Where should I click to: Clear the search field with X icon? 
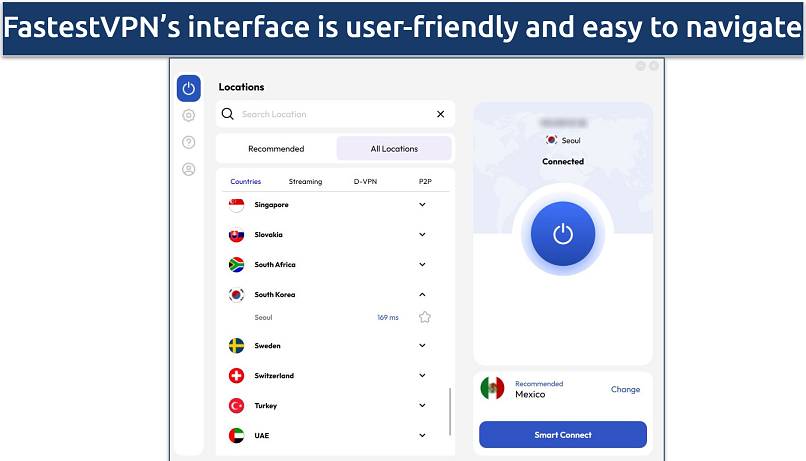click(440, 114)
